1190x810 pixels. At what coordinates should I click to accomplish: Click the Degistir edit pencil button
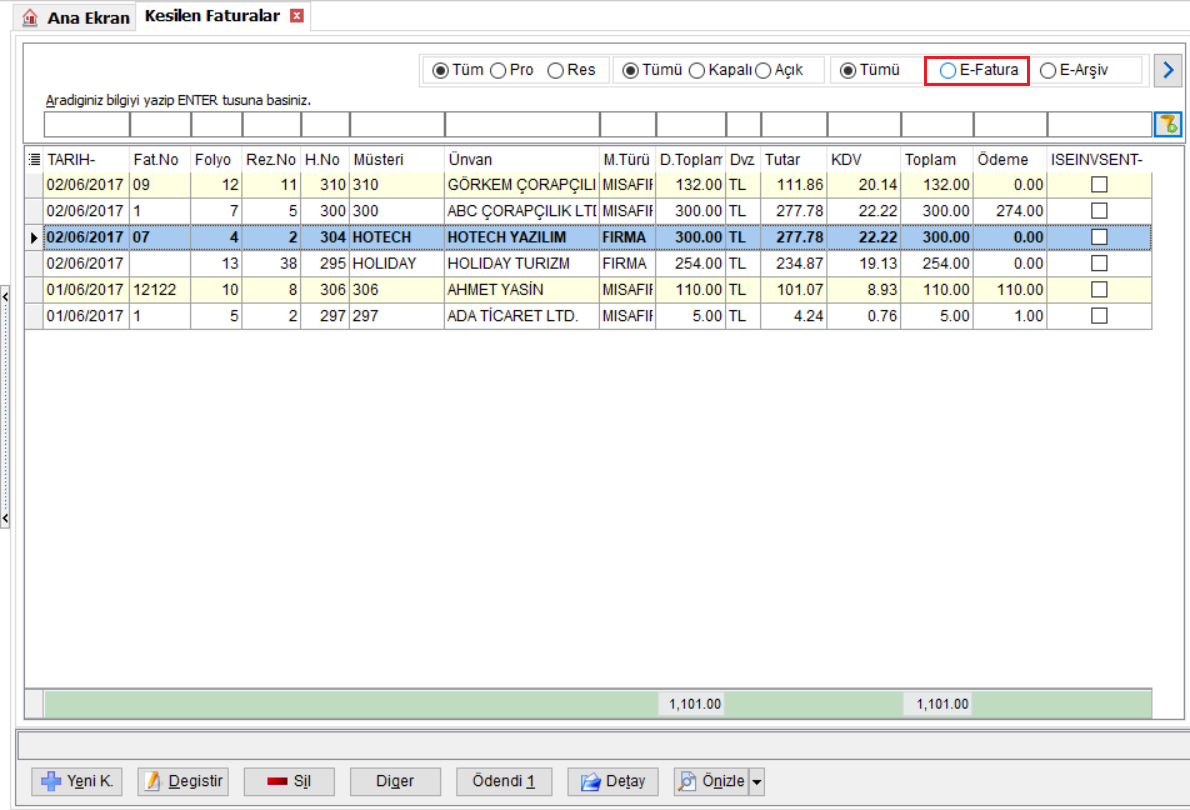(183, 781)
